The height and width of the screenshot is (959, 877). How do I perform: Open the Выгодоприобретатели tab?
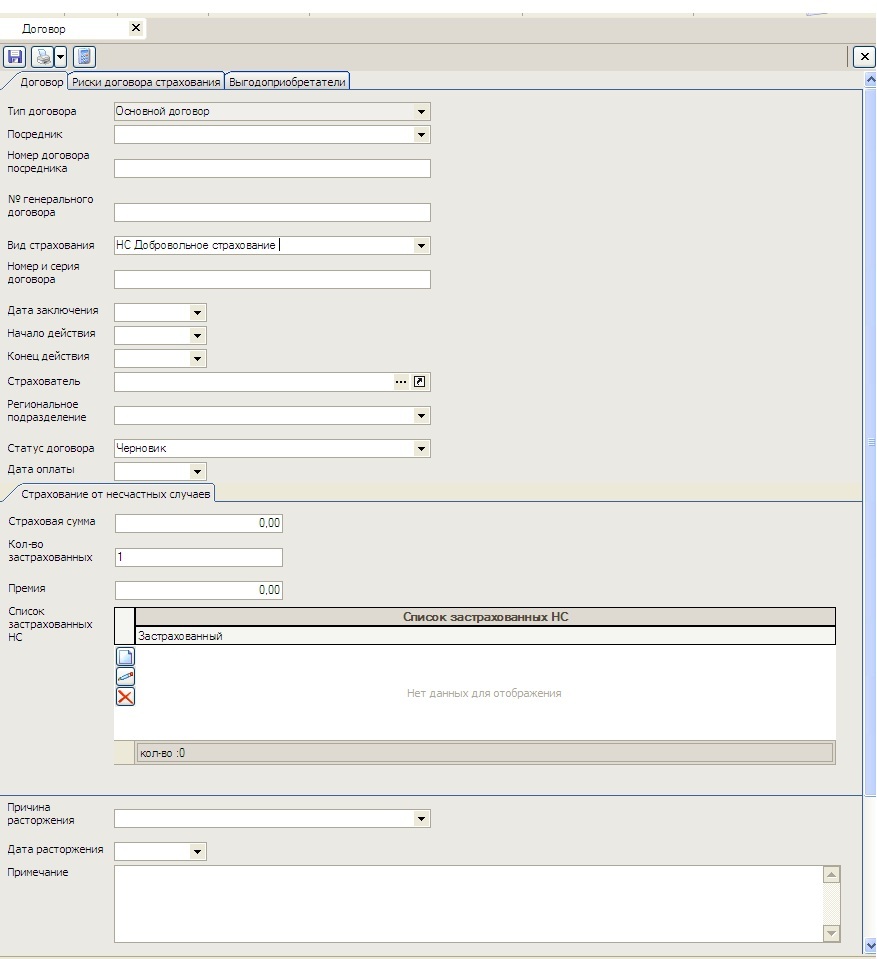point(287,82)
